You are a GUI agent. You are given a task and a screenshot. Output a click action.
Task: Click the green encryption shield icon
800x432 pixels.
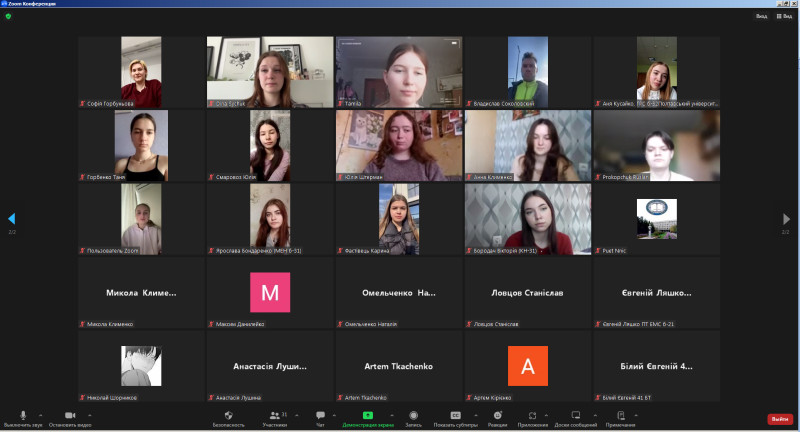(9, 16)
